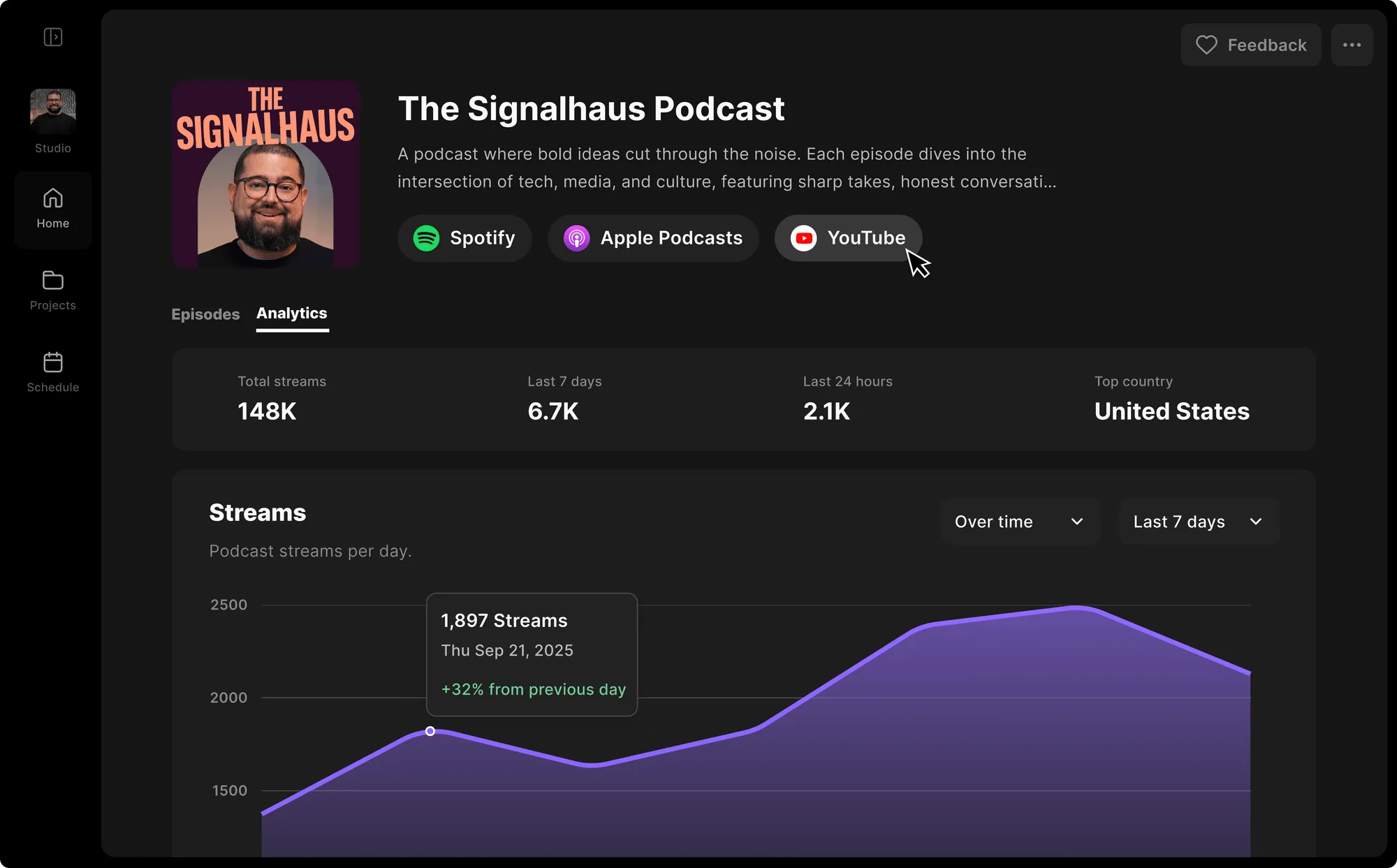Click the Apple Podcasts link text
The image size is (1397, 868).
click(x=671, y=238)
